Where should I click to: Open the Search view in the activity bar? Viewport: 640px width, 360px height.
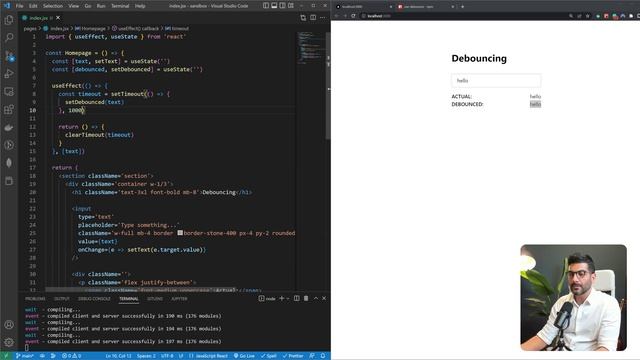pyautogui.click(x=9, y=38)
